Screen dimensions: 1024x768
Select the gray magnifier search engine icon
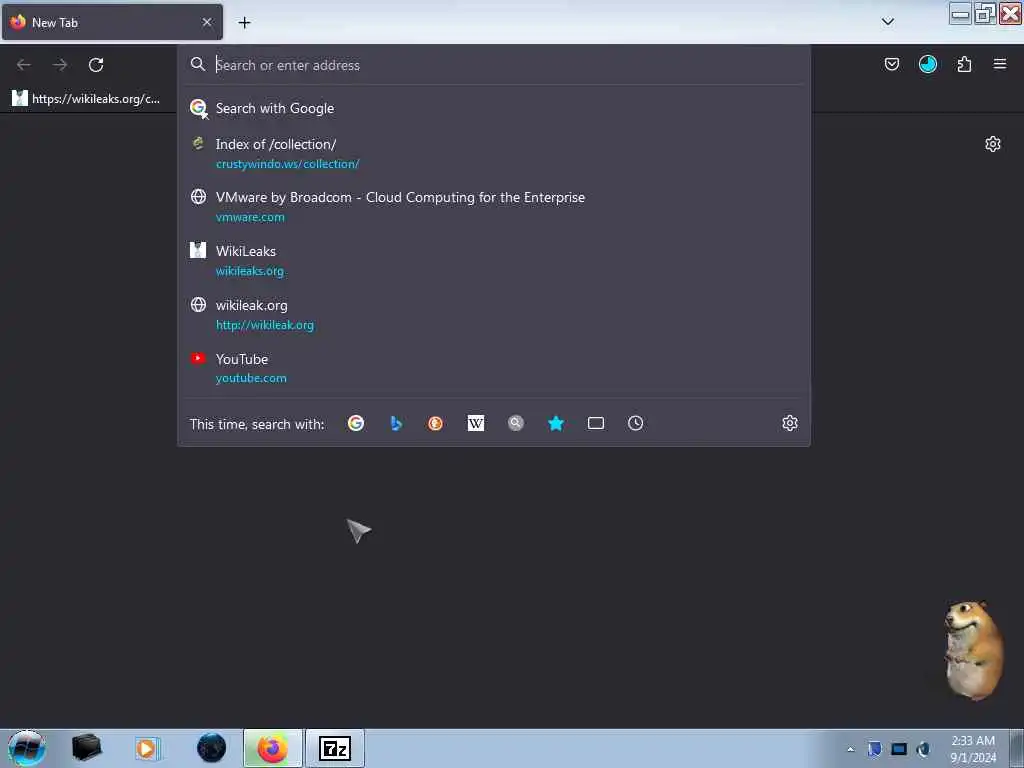click(x=516, y=423)
